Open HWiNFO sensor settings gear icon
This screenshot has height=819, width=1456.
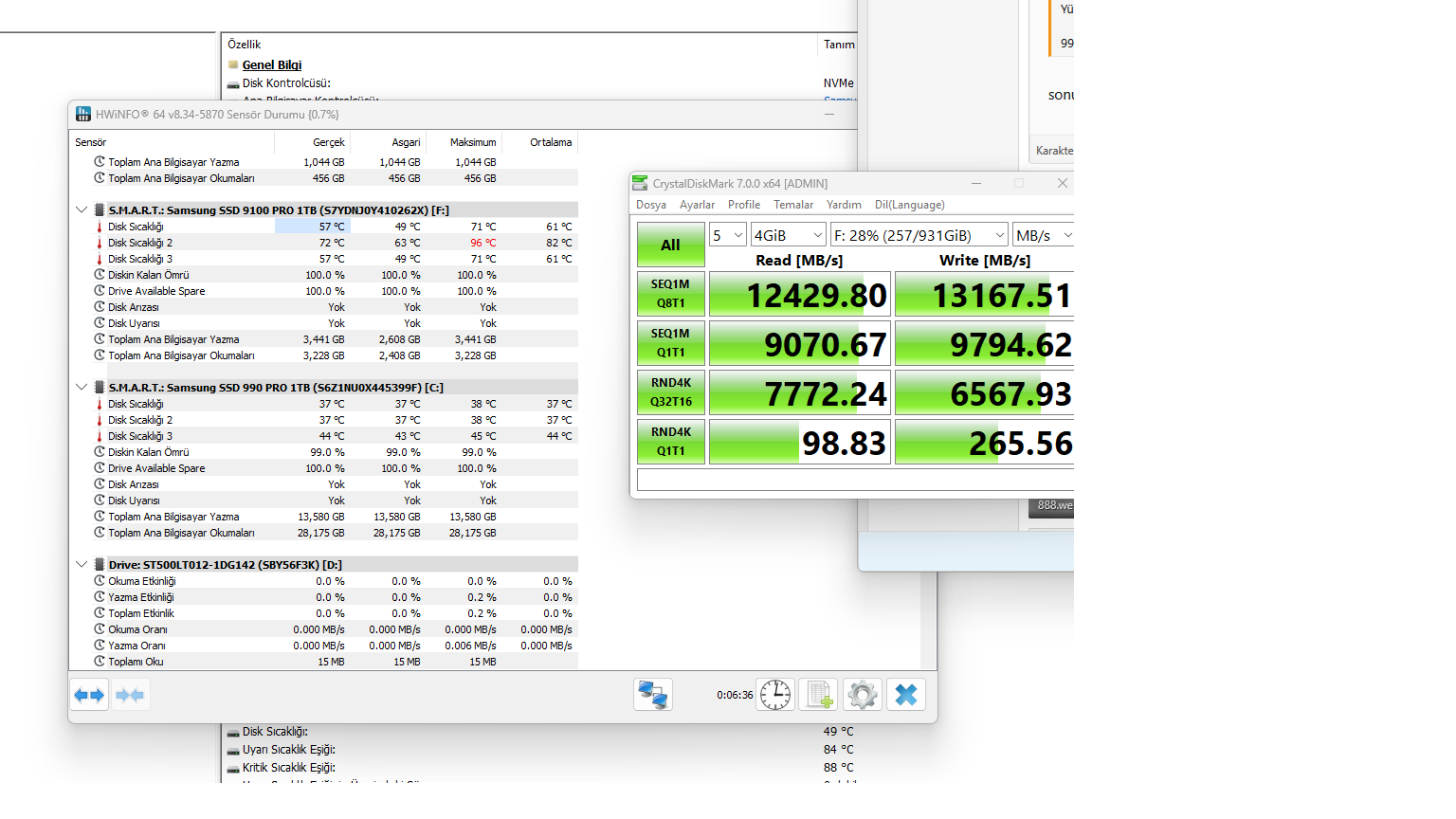[x=863, y=695]
